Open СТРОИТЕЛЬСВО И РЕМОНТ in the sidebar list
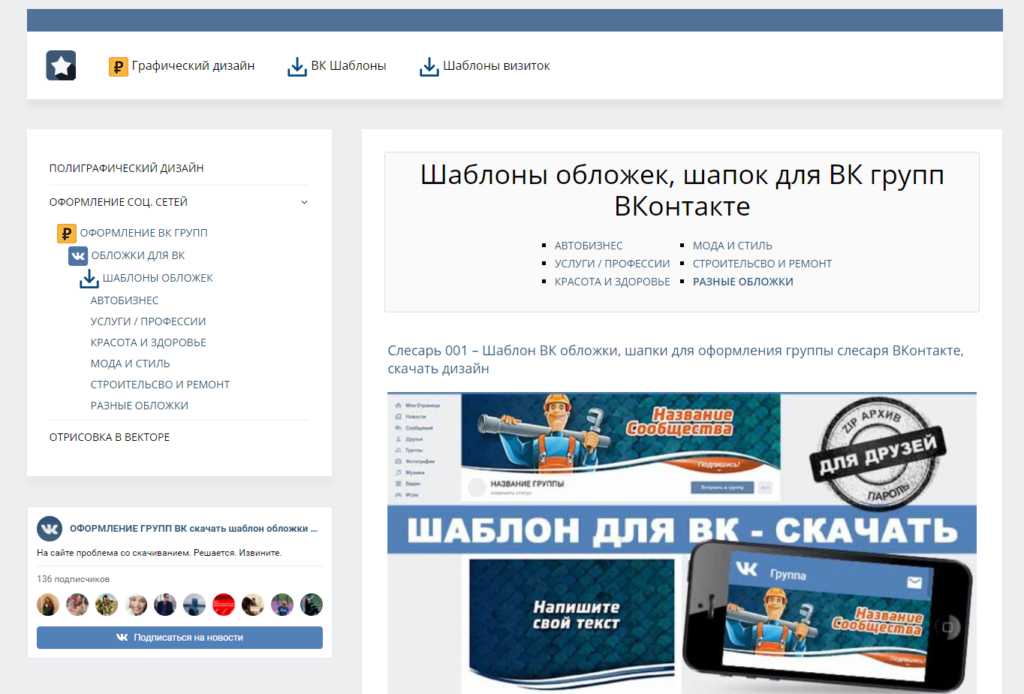 click(160, 385)
